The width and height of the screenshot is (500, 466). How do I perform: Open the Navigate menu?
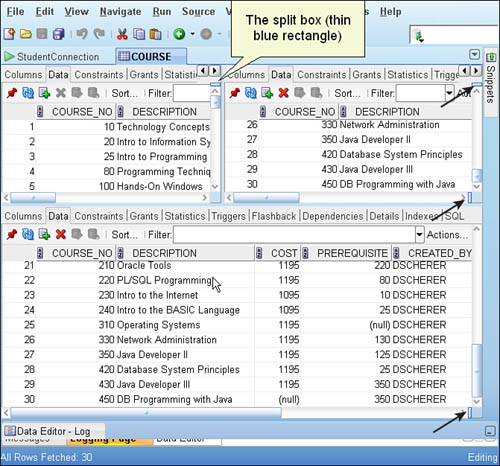(120, 12)
